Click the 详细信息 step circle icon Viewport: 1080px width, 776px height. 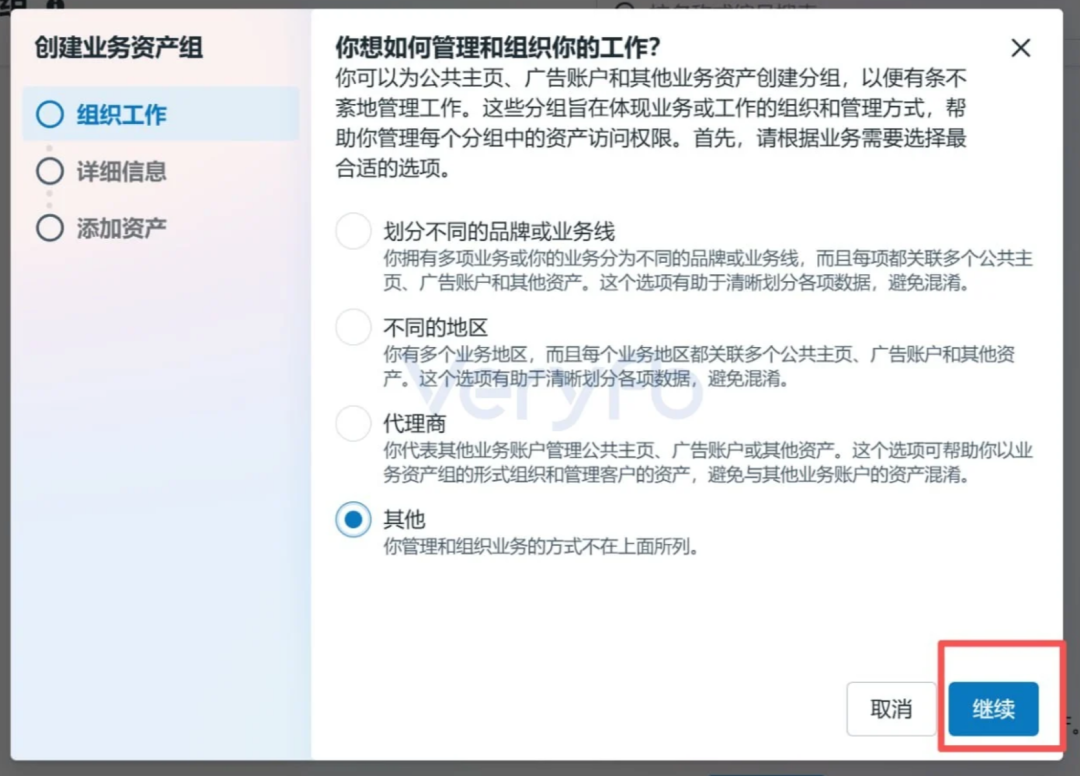[x=50, y=171]
